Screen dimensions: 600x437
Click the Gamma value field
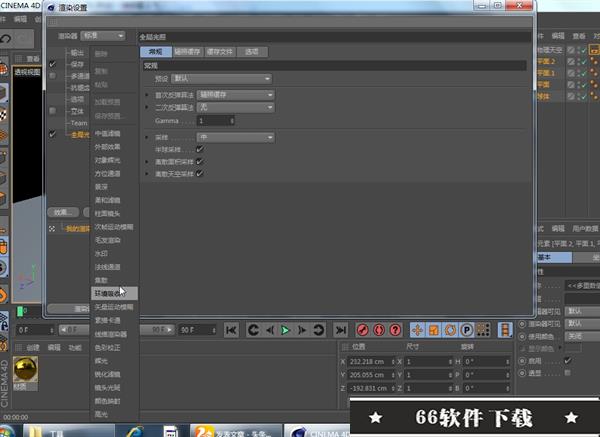point(215,121)
